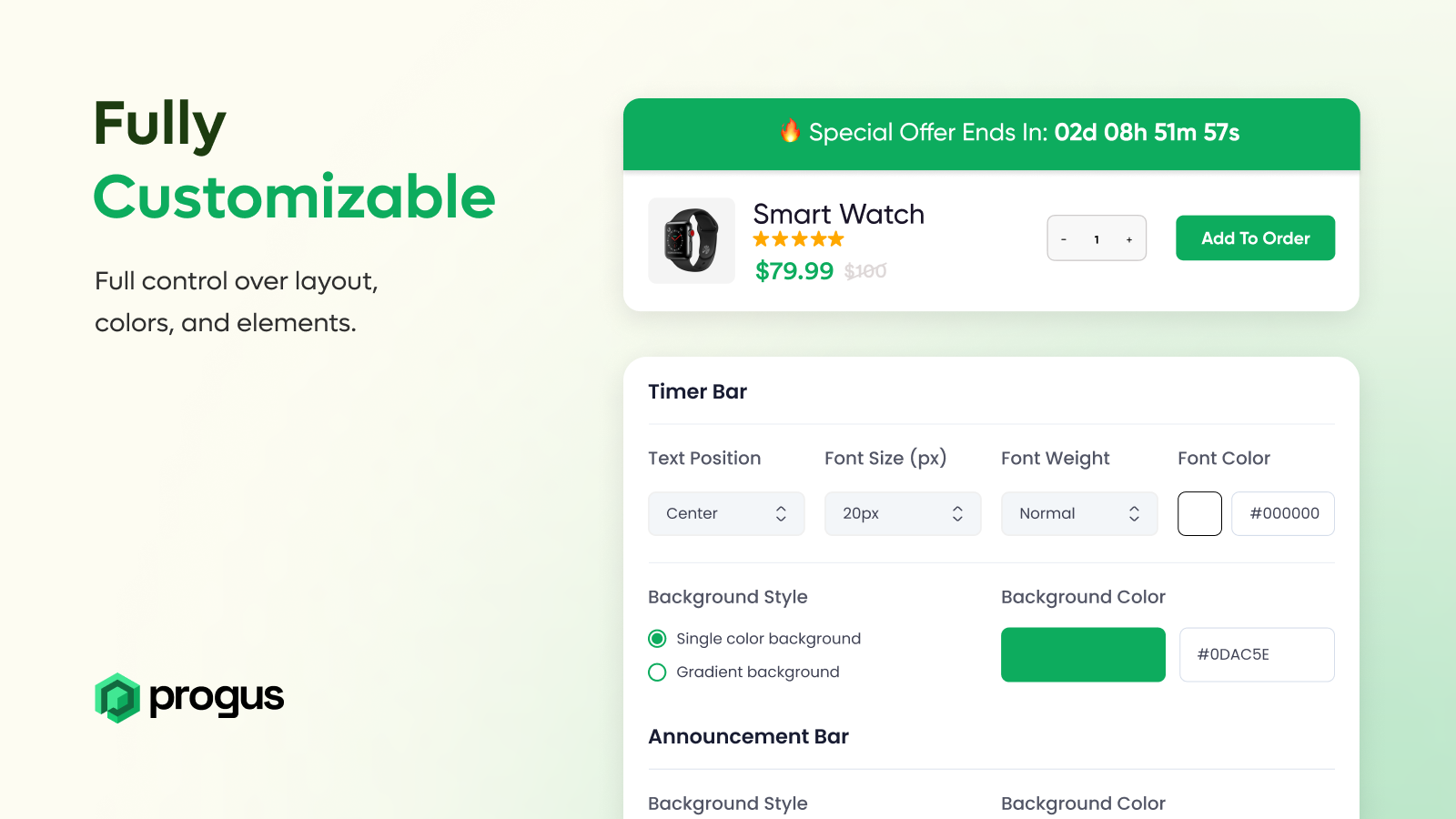Click the Smart Watch product thumbnail
This screenshot has height=819, width=1456.
click(x=692, y=240)
